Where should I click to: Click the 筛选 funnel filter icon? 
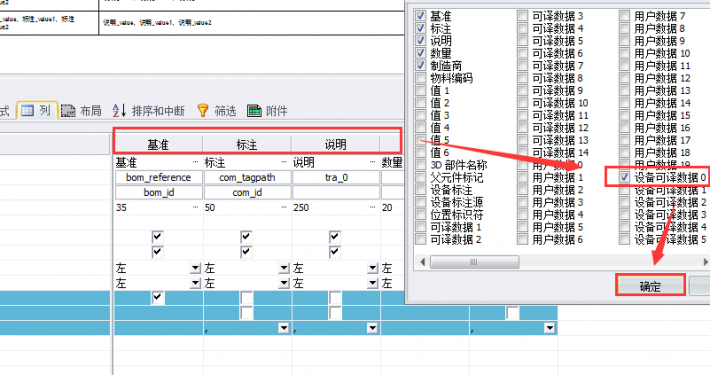[203, 111]
